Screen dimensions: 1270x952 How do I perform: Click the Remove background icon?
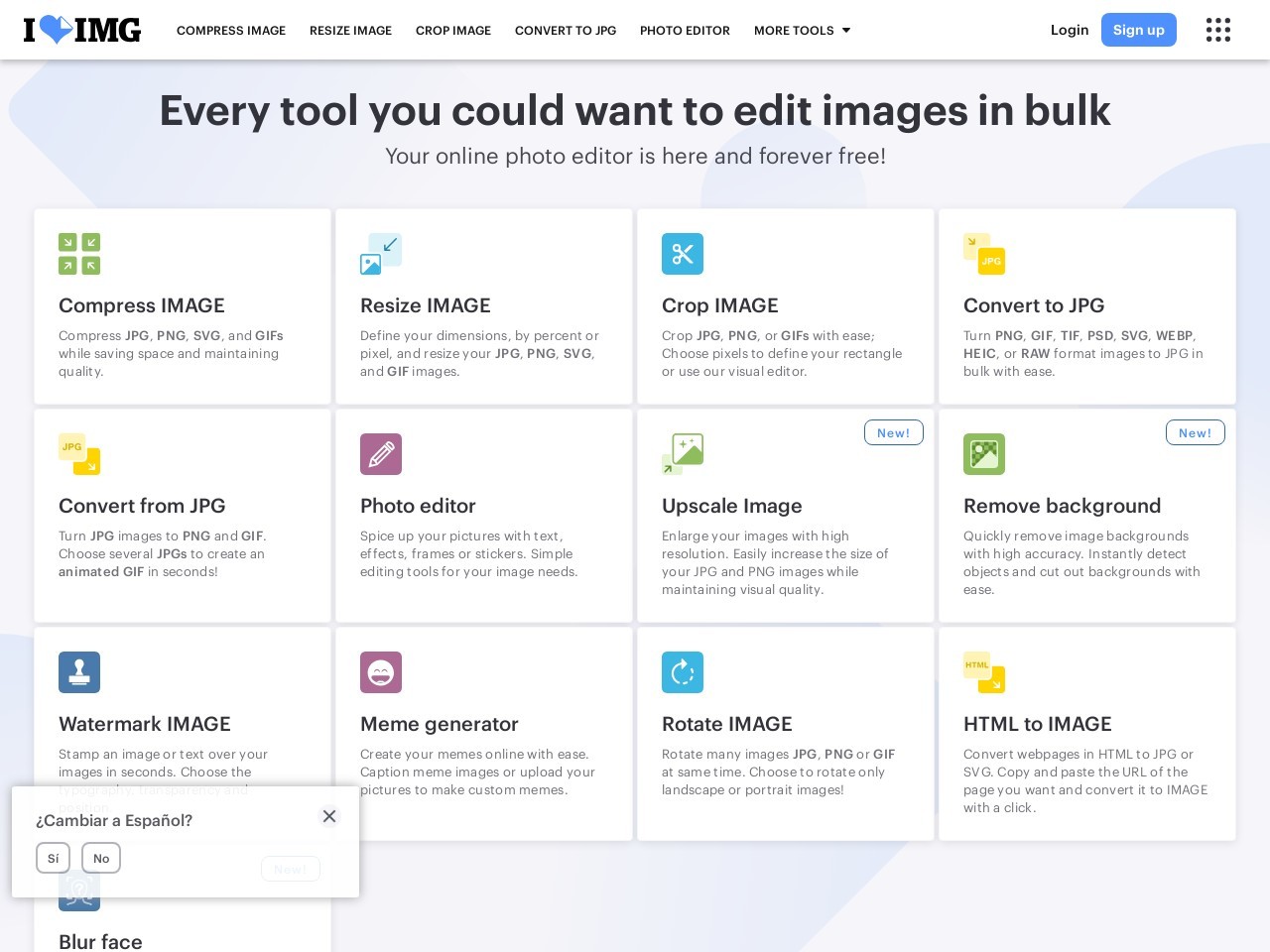pyautogui.click(x=984, y=454)
